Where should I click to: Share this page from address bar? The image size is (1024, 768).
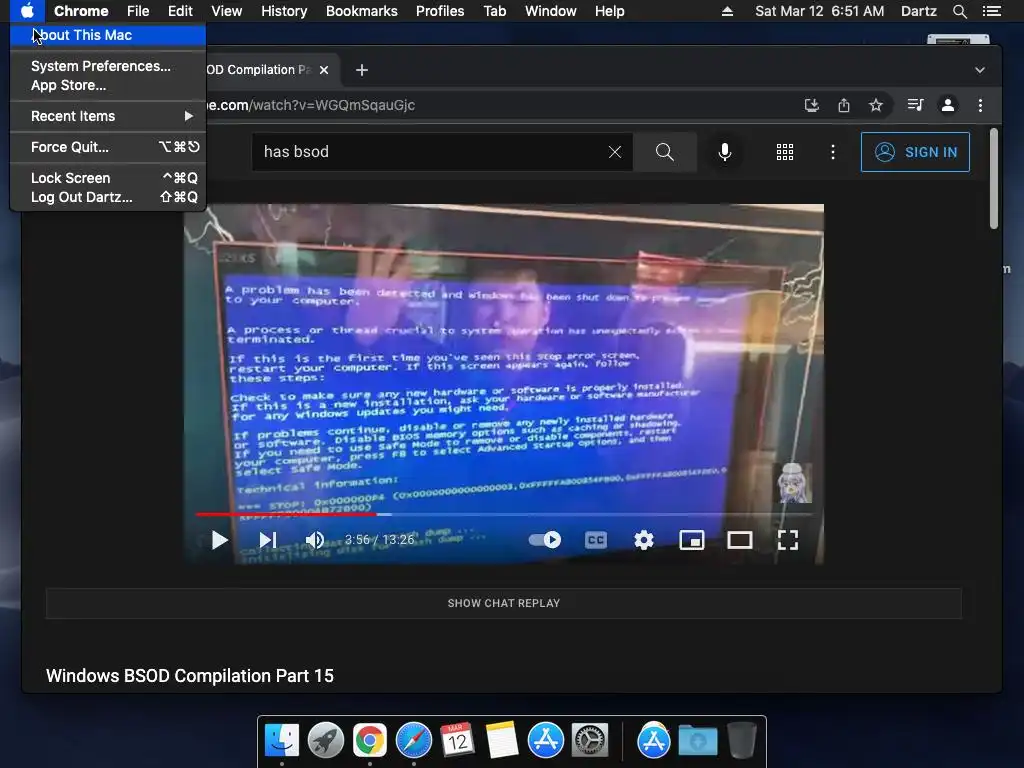click(844, 105)
